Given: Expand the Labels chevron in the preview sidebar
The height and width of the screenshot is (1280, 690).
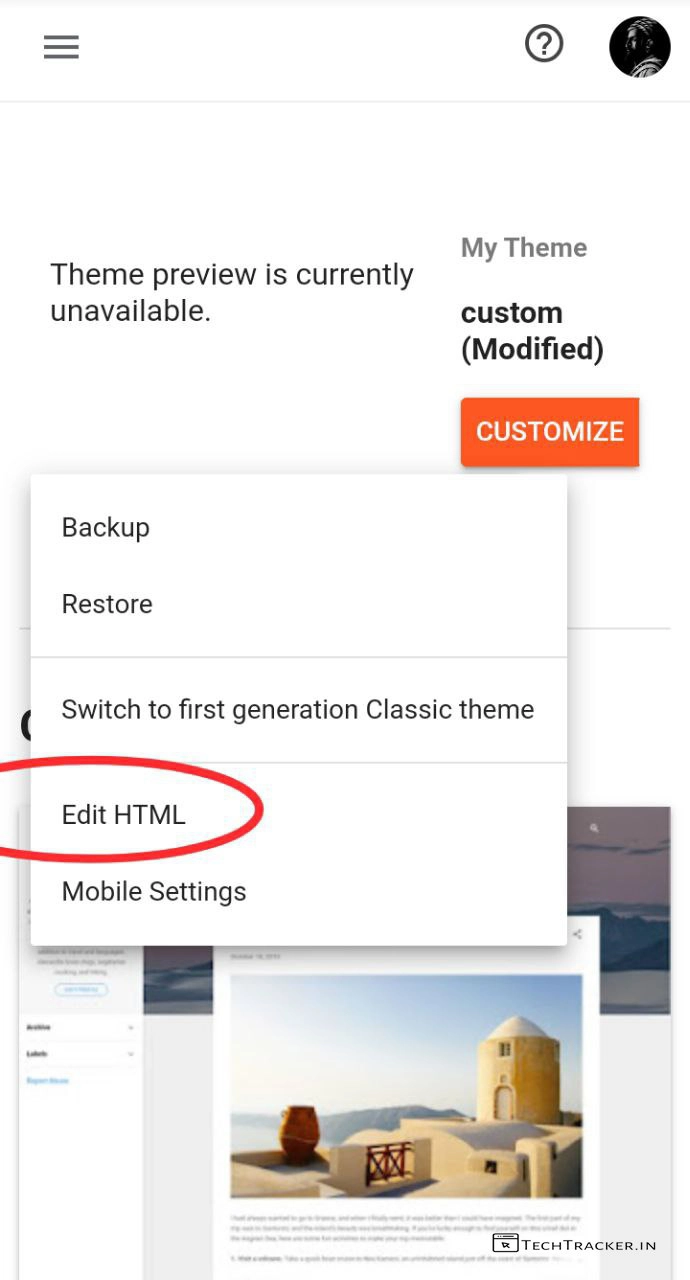Looking at the screenshot, I should tap(131, 1053).
